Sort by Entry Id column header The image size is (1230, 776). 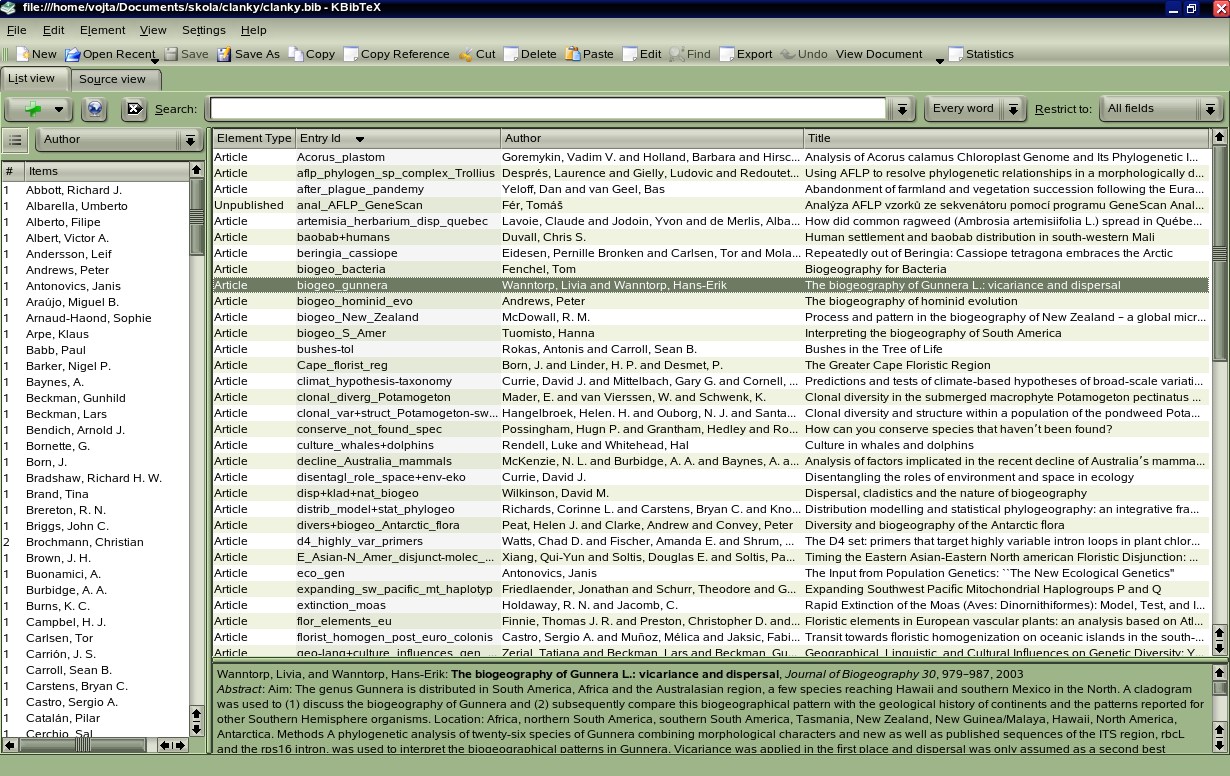click(397, 138)
